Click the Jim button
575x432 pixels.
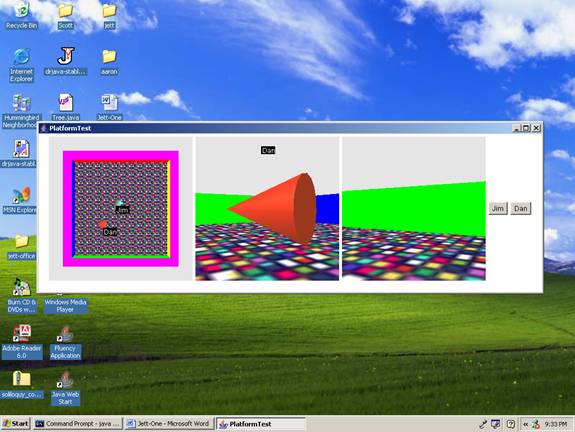498,208
